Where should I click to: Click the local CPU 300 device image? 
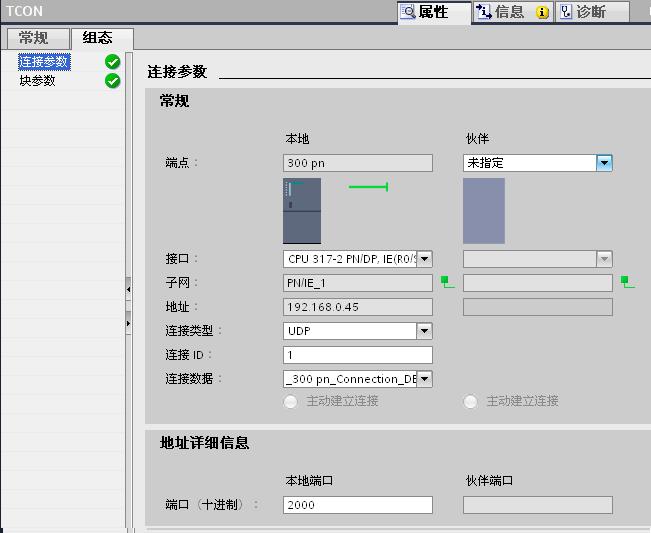302,211
